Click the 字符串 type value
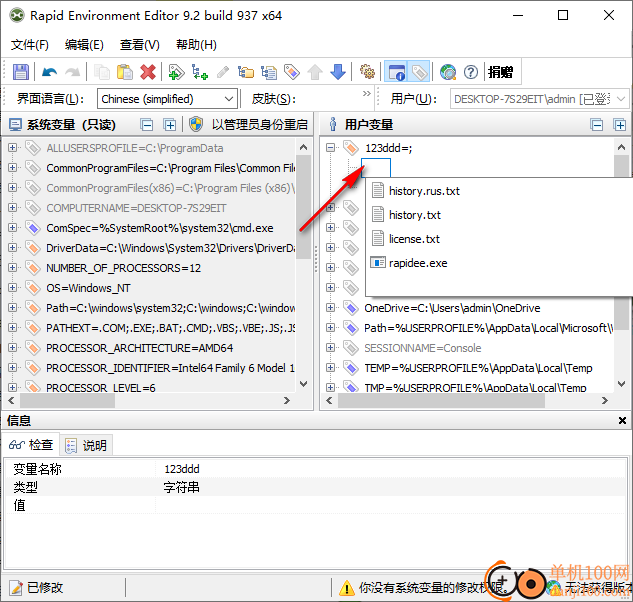633x602 pixels. (x=181, y=487)
